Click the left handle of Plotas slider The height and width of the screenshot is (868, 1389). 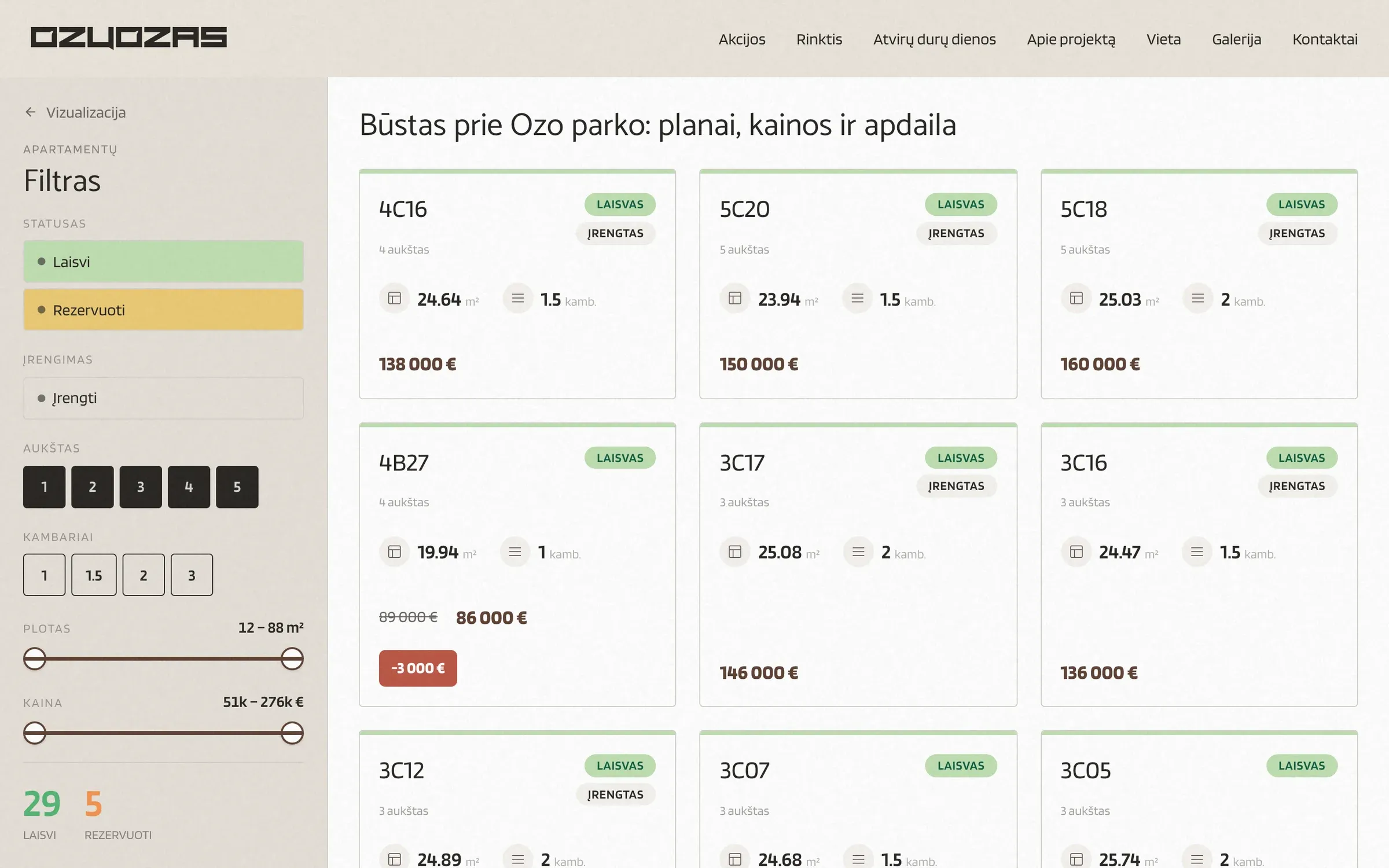click(x=35, y=659)
